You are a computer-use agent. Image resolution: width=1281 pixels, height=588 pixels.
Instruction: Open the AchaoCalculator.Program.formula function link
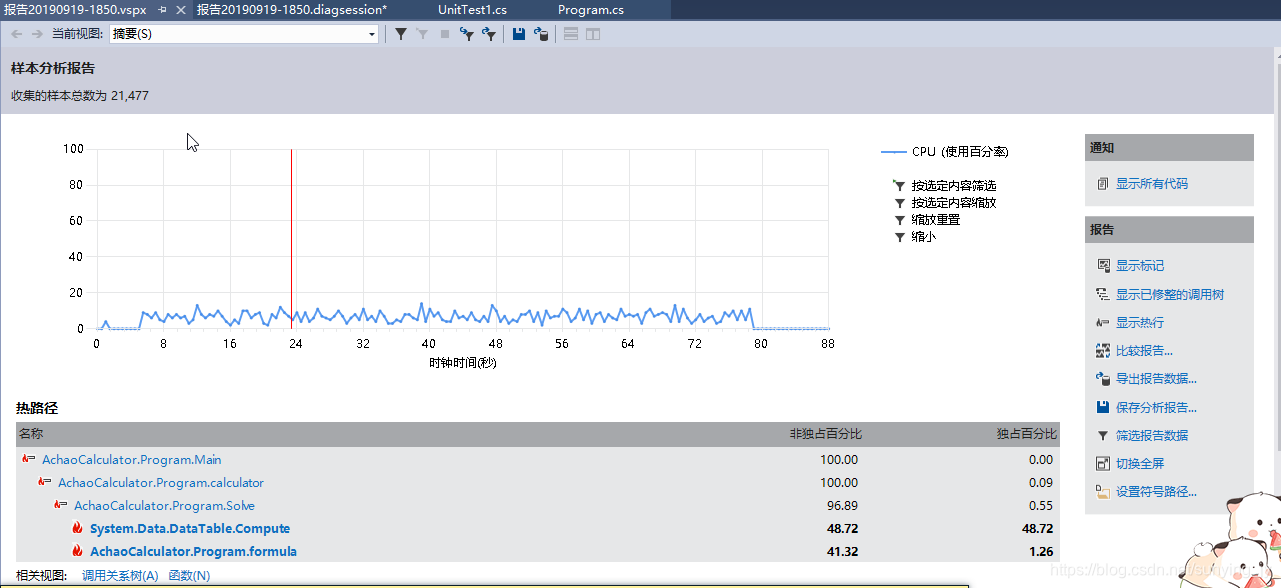point(193,551)
